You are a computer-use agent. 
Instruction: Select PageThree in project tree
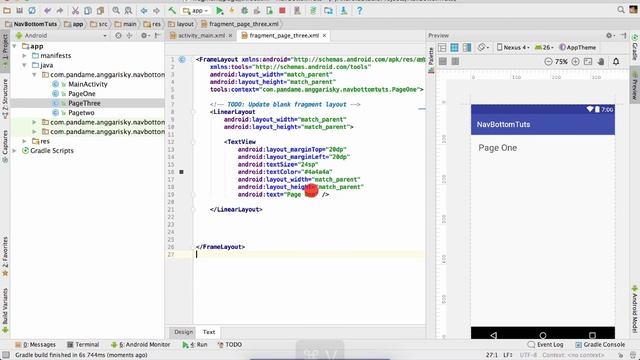pos(84,103)
